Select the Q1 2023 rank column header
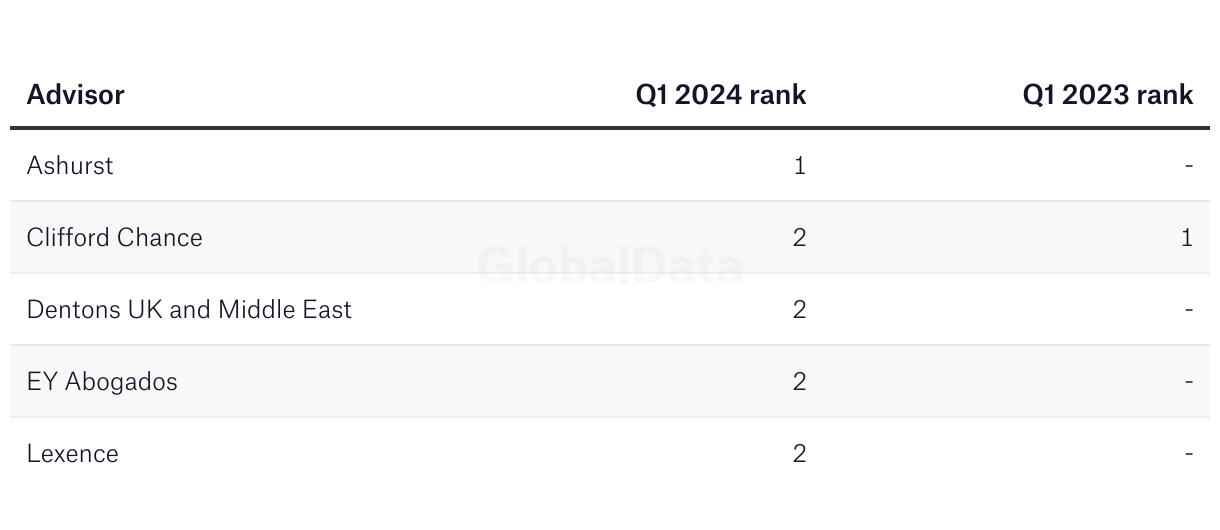1220x530 pixels. pyautogui.click(x=1108, y=95)
